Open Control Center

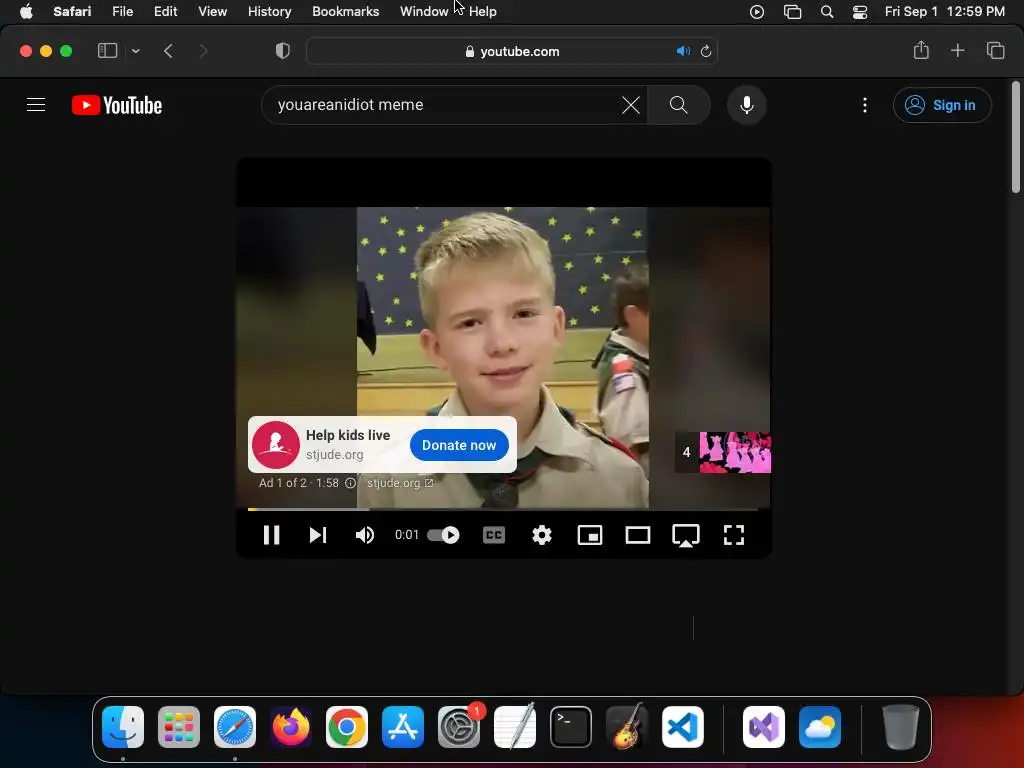[860, 12]
